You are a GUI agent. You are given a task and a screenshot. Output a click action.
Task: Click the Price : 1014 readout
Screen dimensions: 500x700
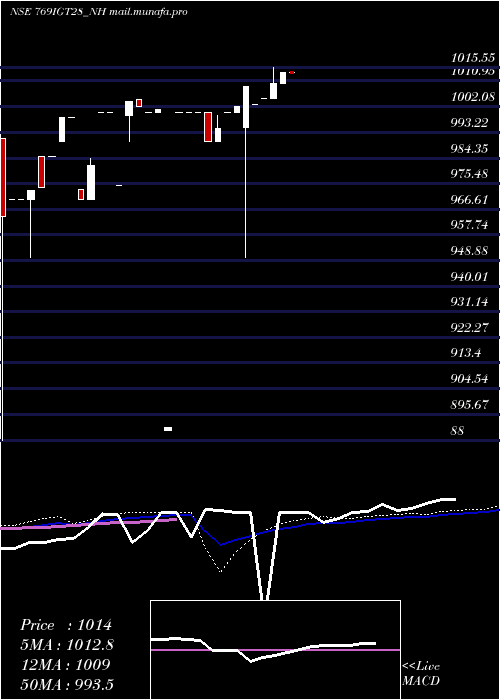66,625
